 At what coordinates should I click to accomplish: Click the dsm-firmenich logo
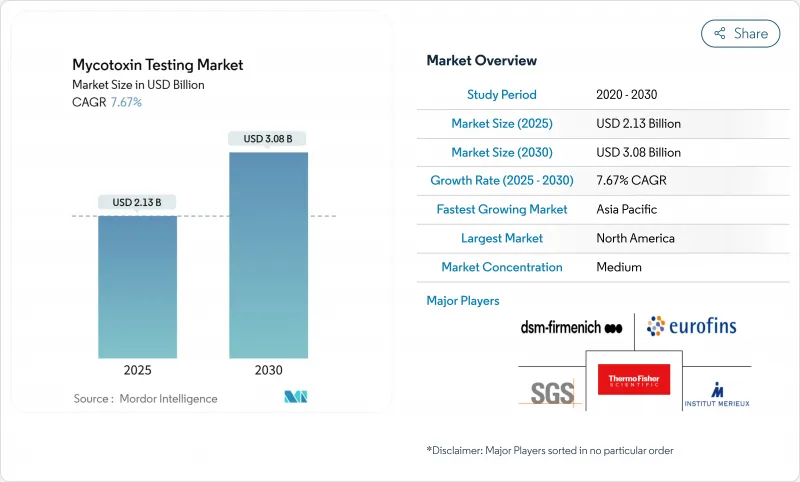click(x=571, y=327)
